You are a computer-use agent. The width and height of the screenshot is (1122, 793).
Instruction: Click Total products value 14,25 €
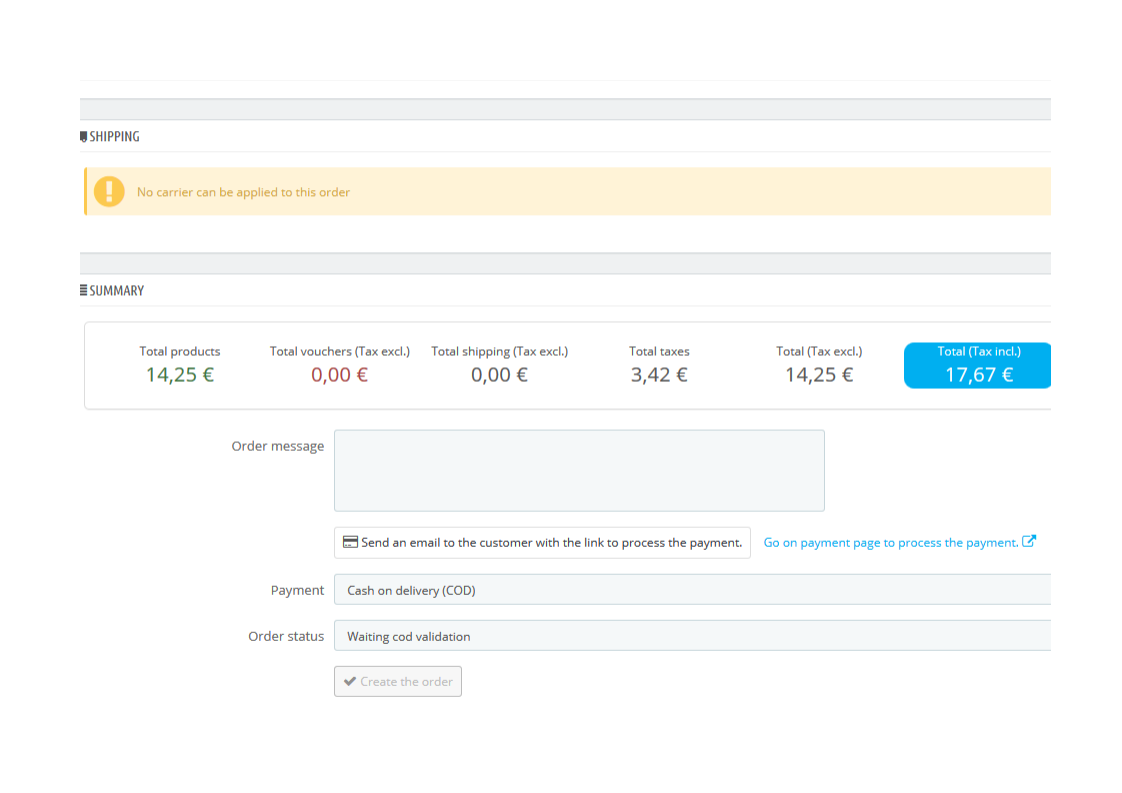(x=180, y=374)
